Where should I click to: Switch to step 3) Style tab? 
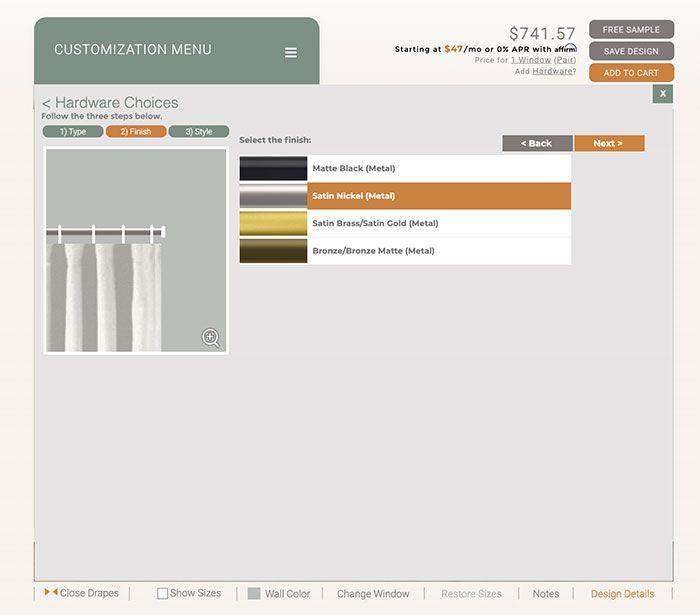pyautogui.click(x=199, y=131)
